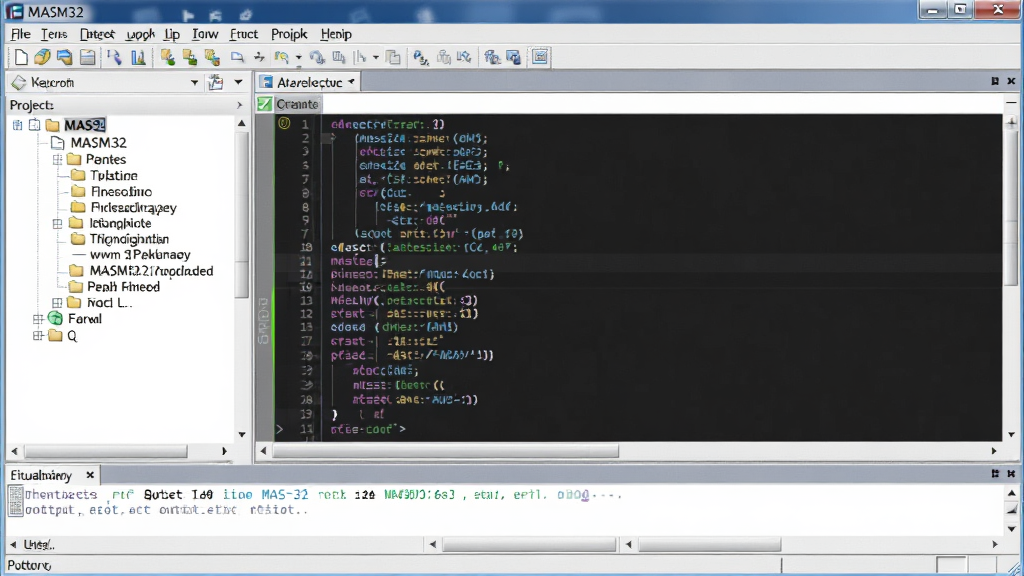Screen dimensions: 1024x576
Task: Click the floppy disk Save toolbar icon
Action: [x=87, y=57]
